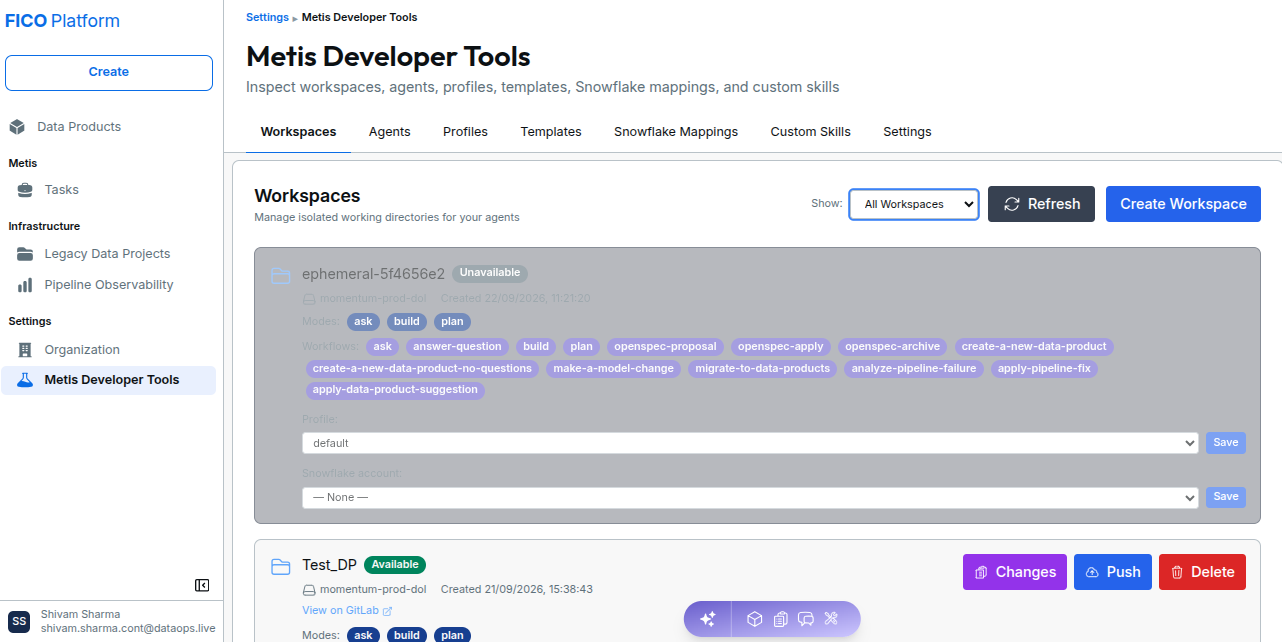Click the Unavailable status badge

tap(490, 273)
